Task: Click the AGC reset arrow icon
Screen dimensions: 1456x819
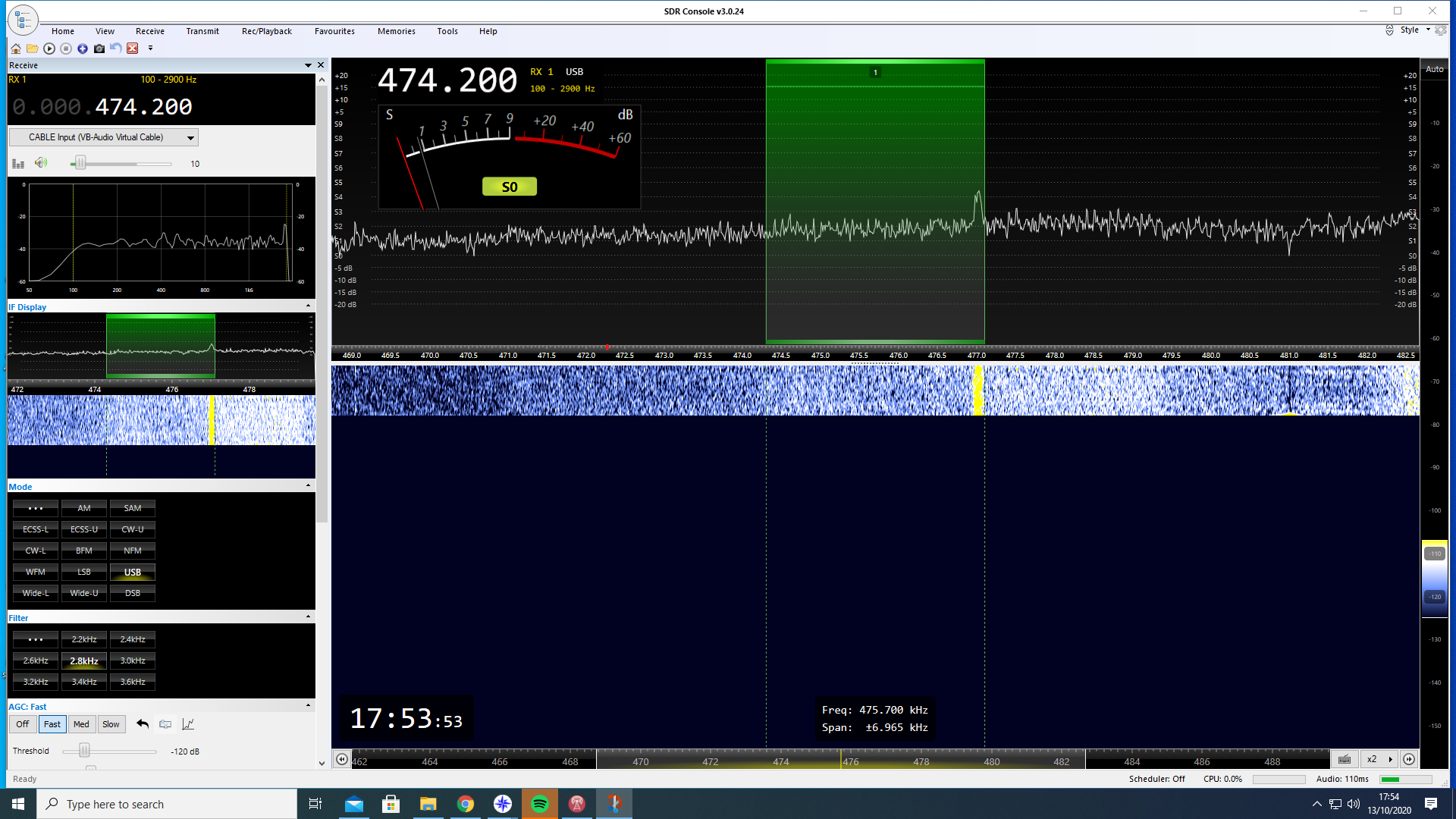Action: tap(142, 724)
